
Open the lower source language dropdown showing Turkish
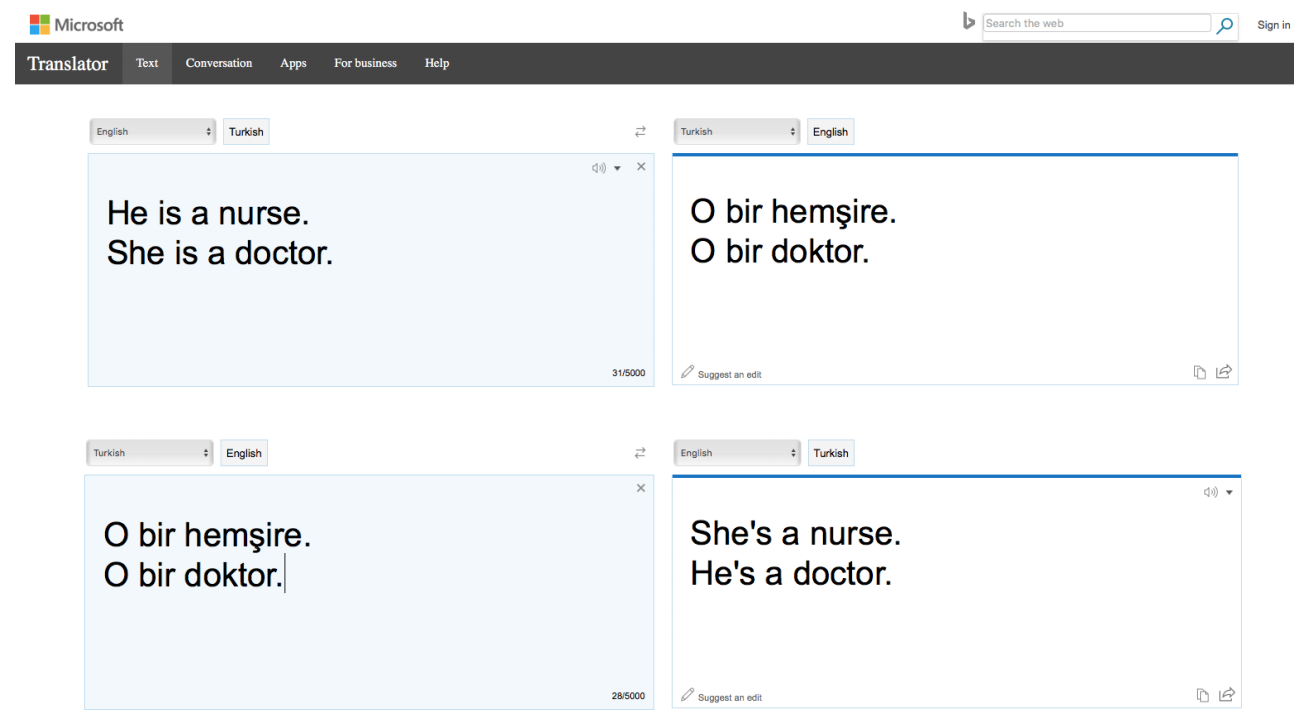pyautogui.click(x=151, y=453)
